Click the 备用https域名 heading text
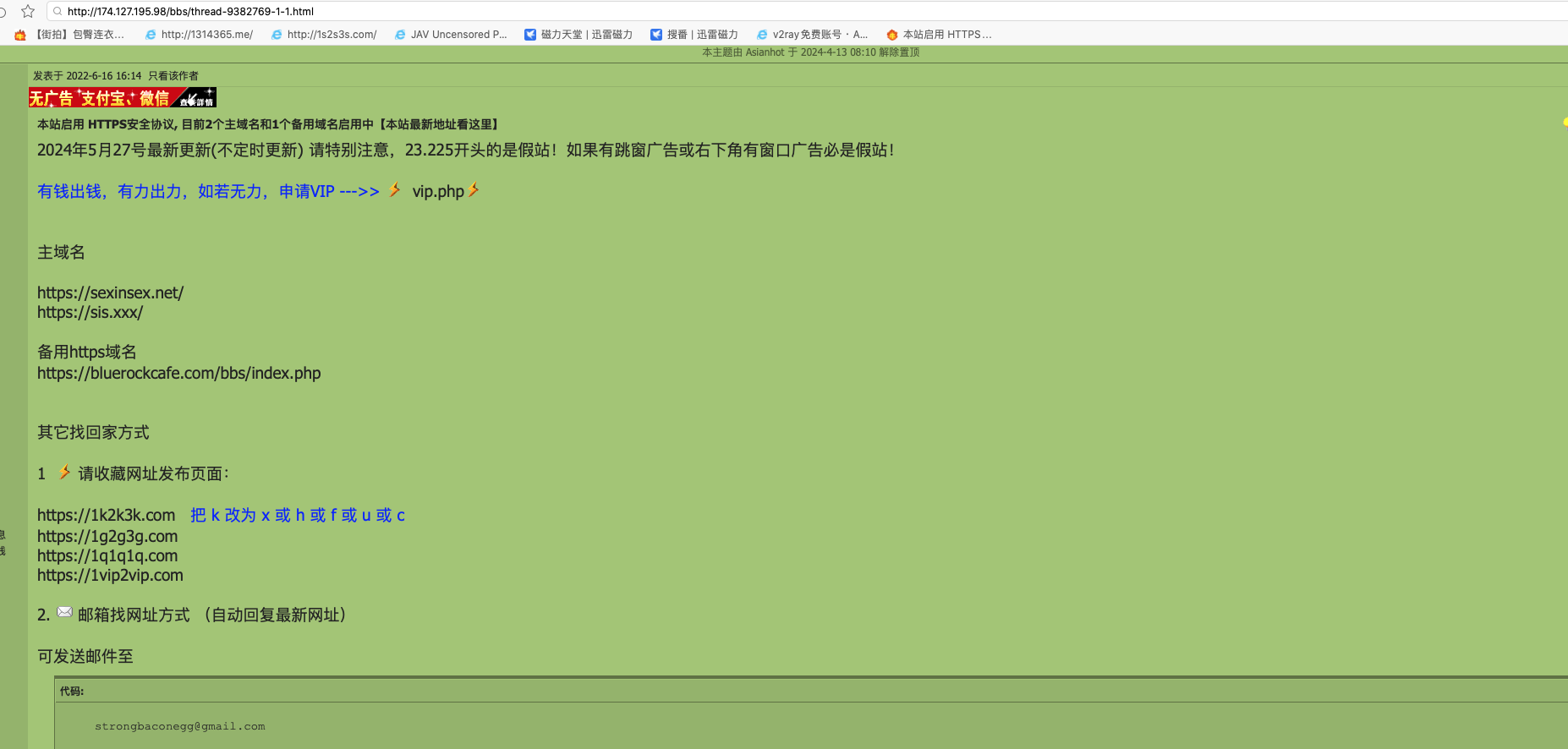The height and width of the screenshot is (749, 1568). [86, 352]
